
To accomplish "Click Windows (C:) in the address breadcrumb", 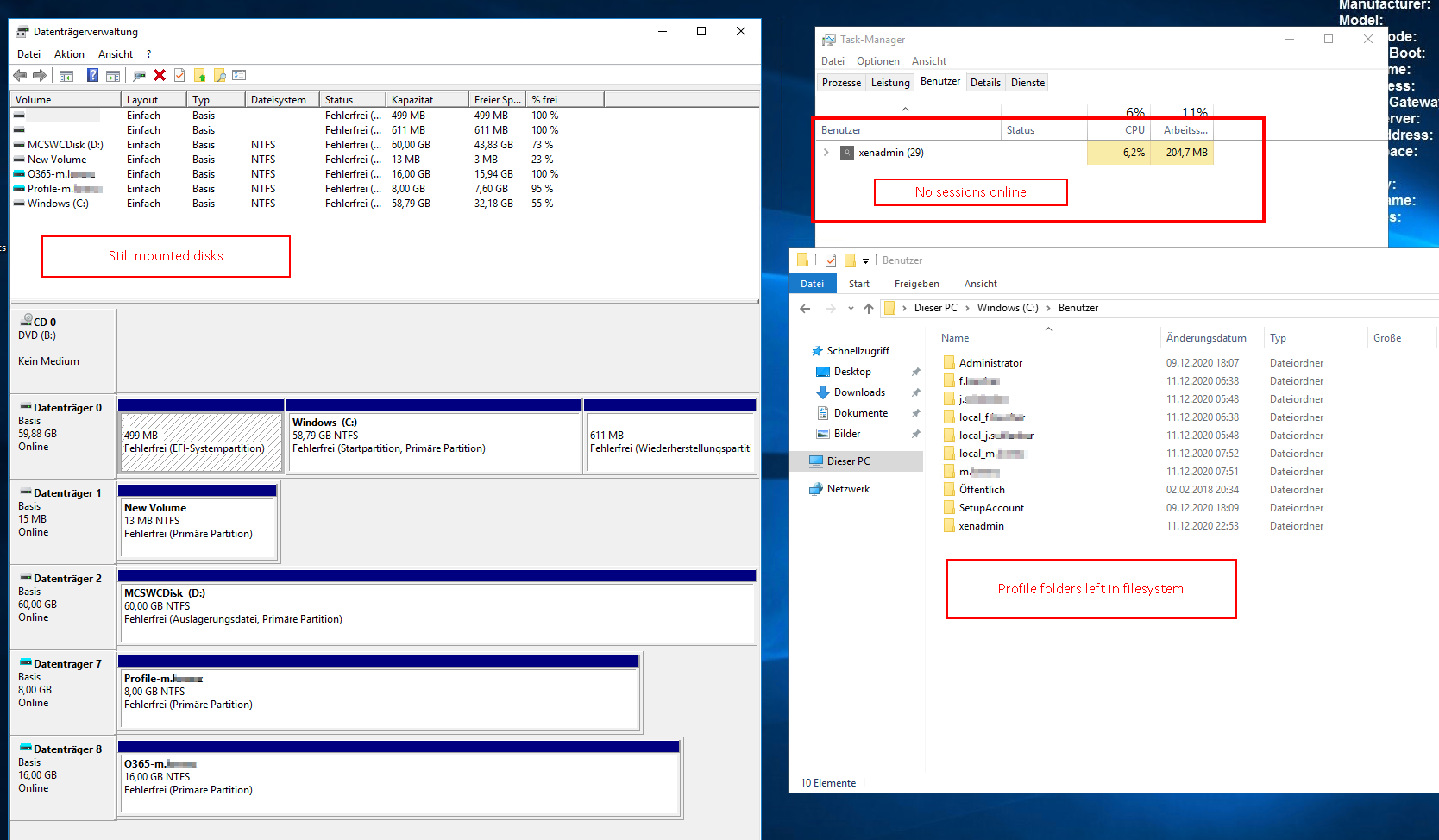I will [1007, 308].
